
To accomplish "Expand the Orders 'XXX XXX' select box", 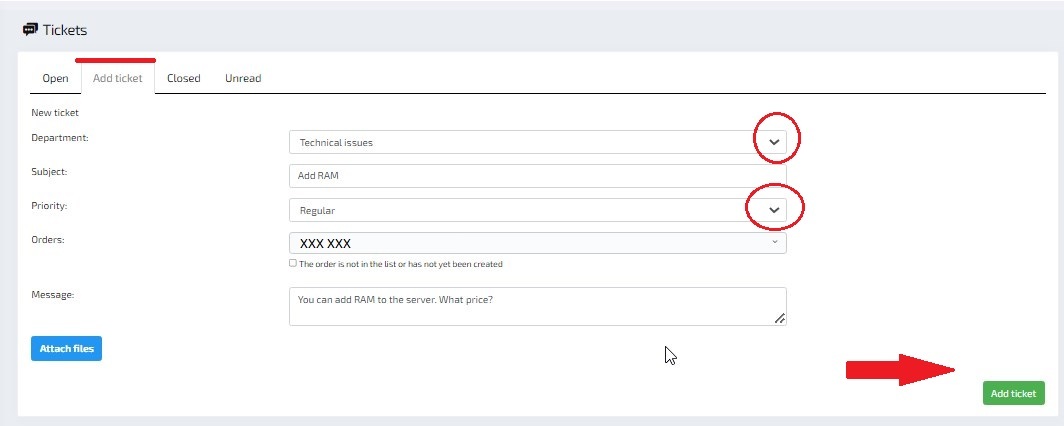I will tap(520, 243).
